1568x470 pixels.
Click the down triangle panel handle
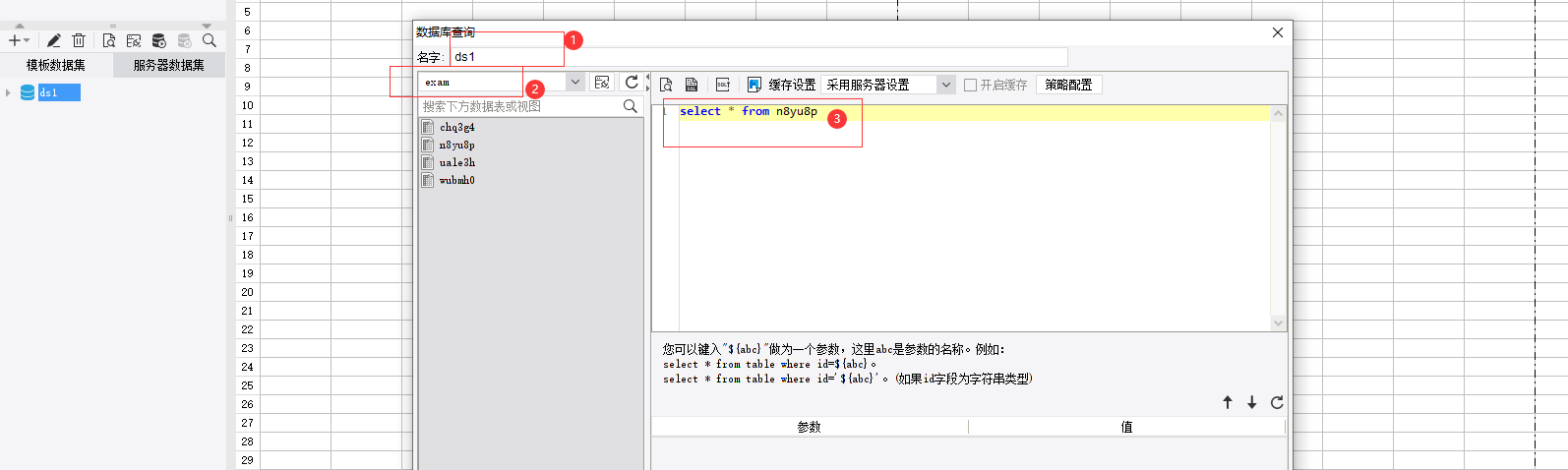click(207, 26)
